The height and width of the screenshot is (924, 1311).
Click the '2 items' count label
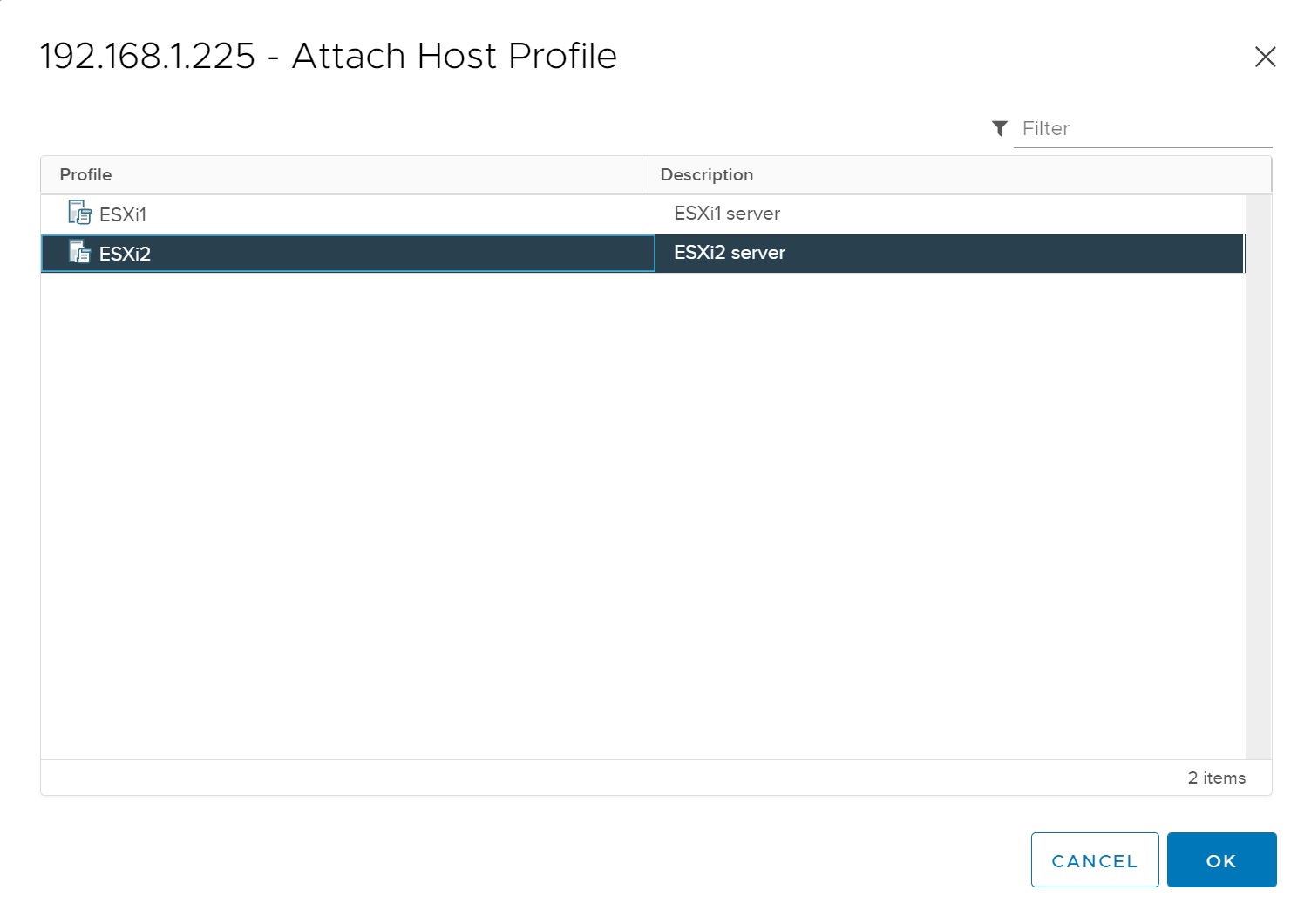(1216, 778)
